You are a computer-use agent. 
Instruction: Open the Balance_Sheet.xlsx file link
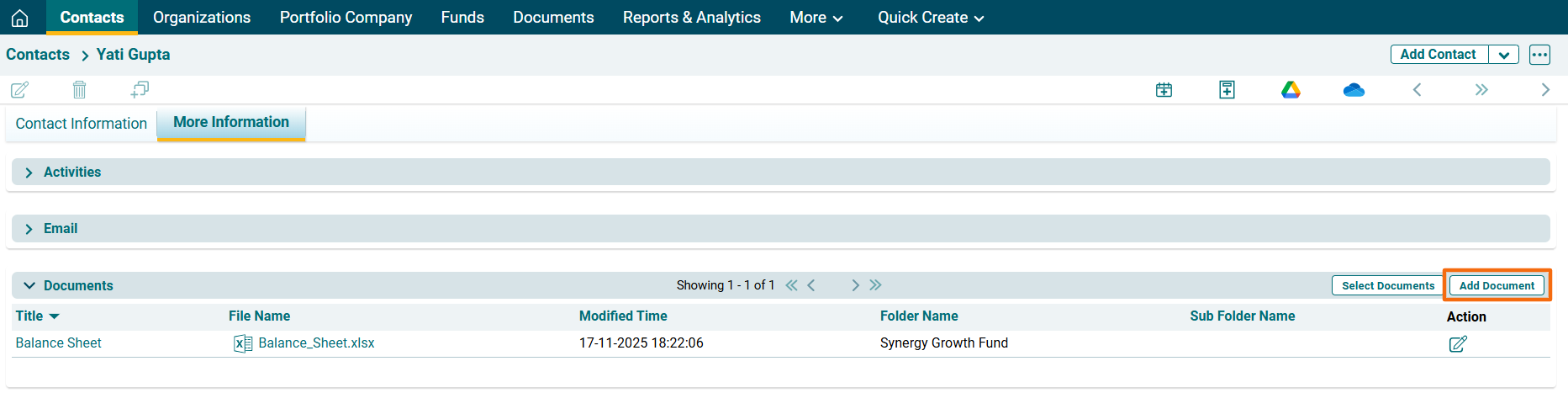316,343
